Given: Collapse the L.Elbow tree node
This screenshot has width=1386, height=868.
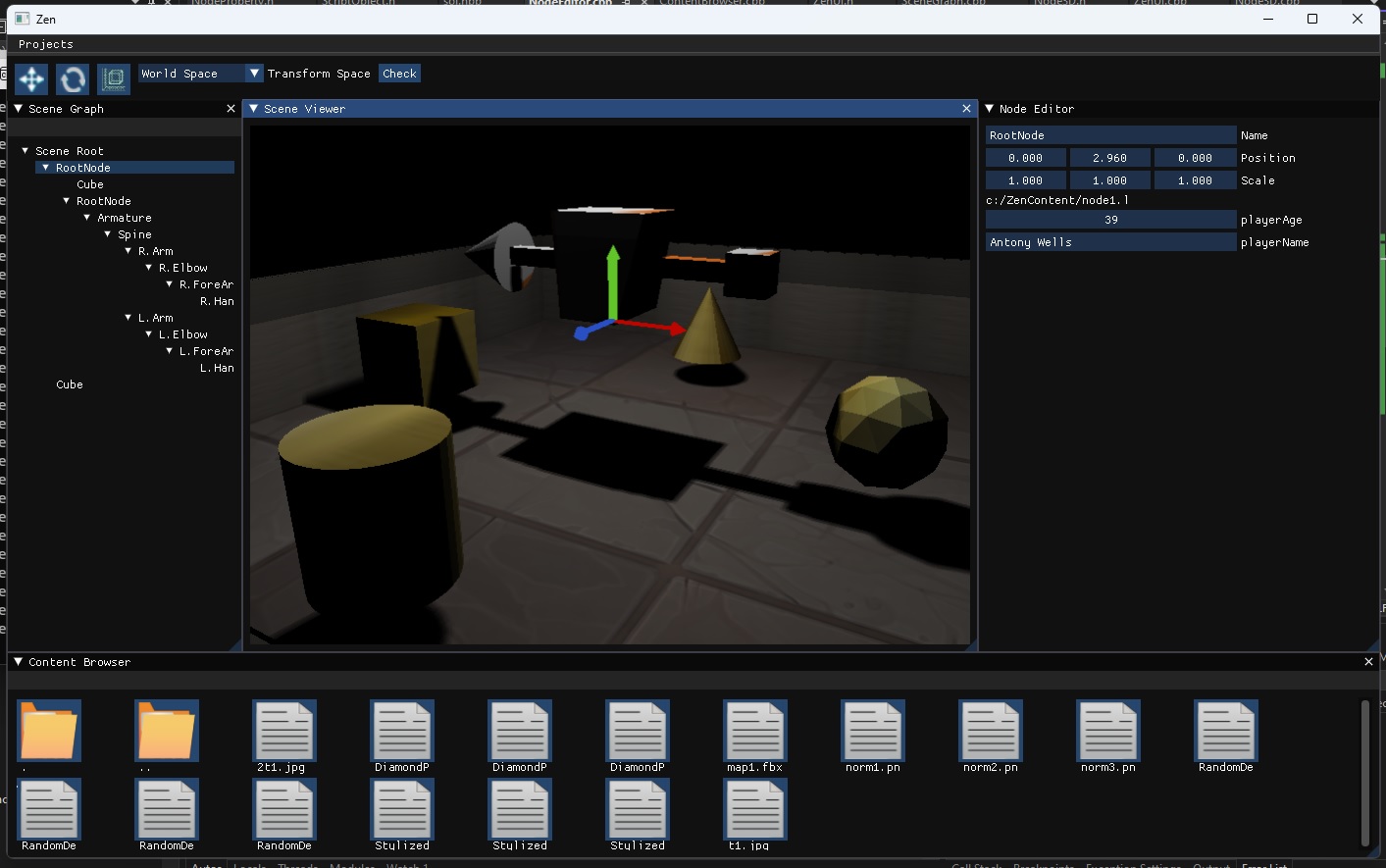Looking at the screenshot, I should tap(149, 334).
